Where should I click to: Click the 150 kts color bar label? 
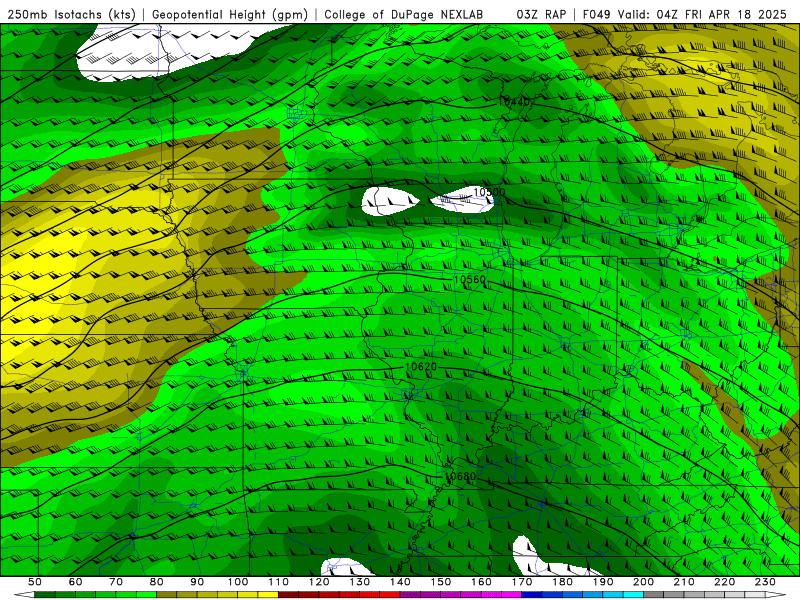pyautogui.click(x=441, y=582)
